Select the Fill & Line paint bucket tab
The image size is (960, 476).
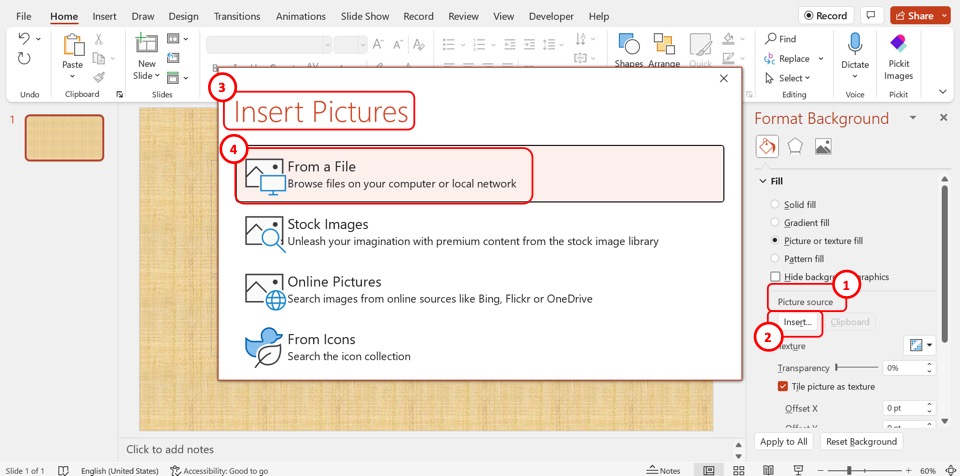click(767, 146)
